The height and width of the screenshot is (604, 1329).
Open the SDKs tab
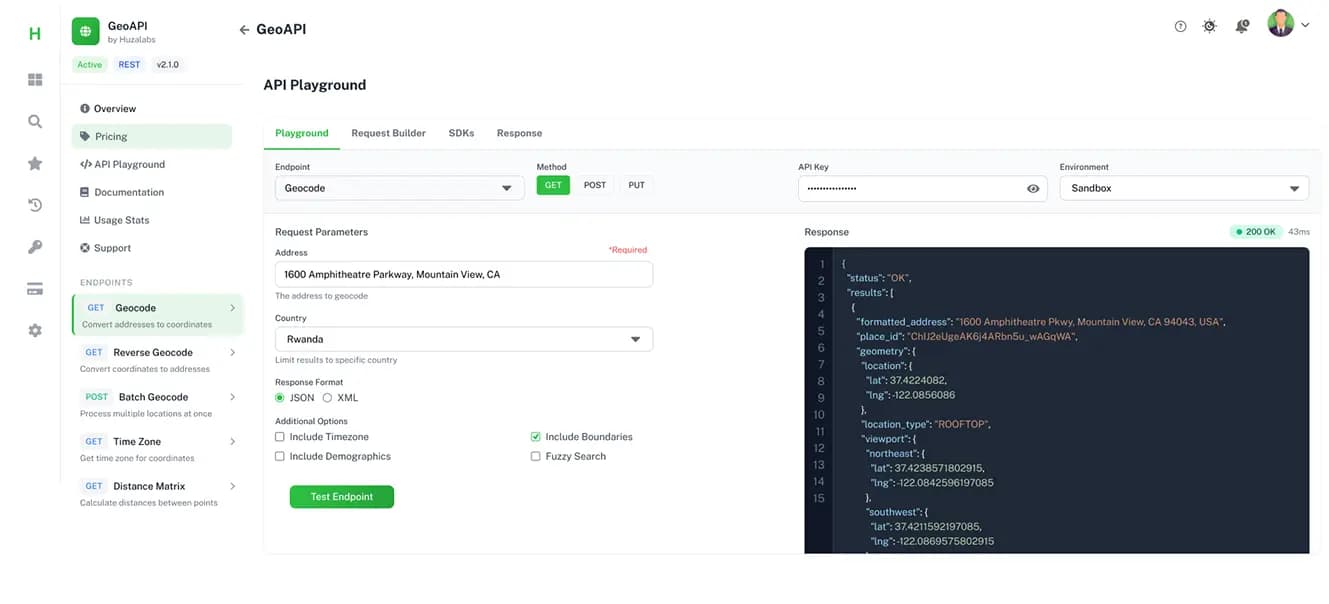(x=461, y=133)
